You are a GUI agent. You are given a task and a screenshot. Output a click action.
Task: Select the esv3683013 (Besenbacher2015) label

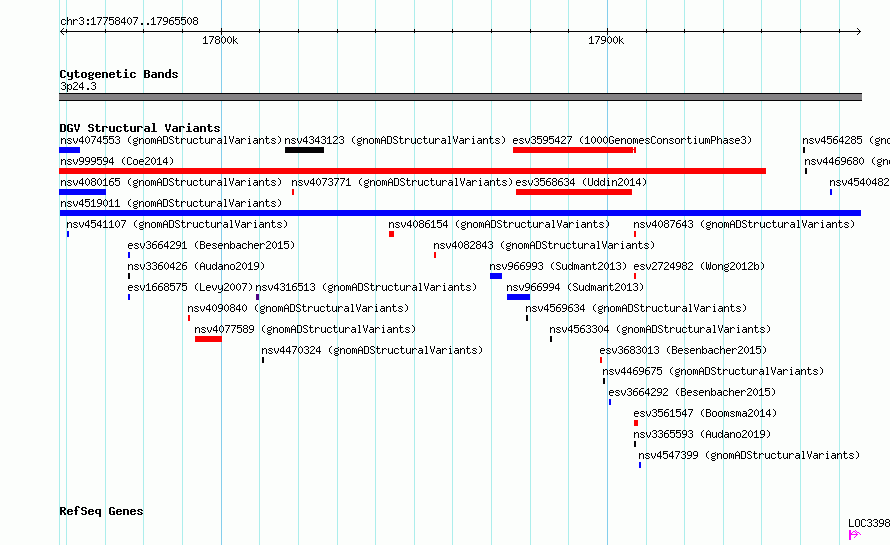[x=683, y=350]
